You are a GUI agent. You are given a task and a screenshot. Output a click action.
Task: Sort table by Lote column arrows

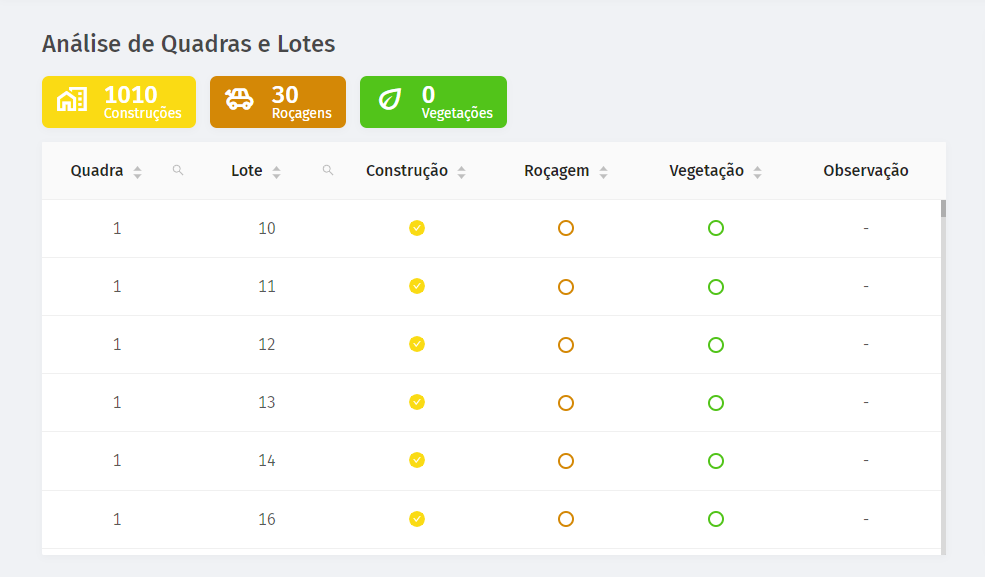[276, 172]
